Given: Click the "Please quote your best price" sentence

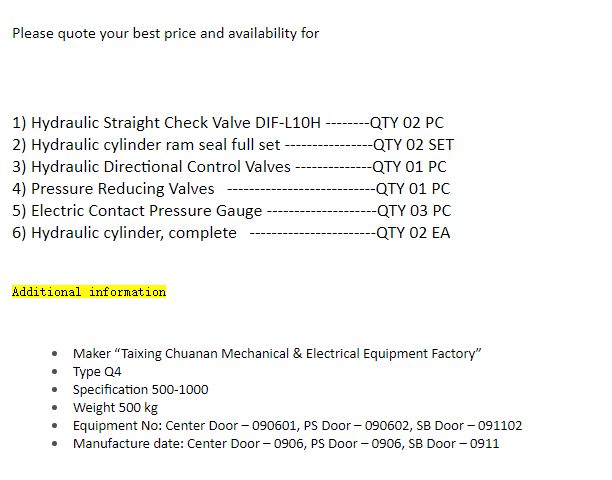Looking at the screenshot, I should [165, 33].
